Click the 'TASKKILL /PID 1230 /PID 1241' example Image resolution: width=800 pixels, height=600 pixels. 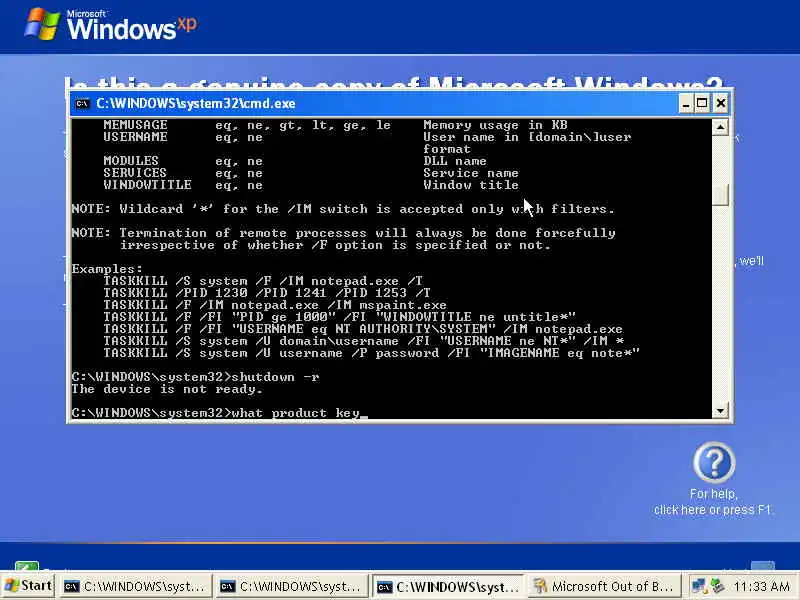[x=267, y=293]
